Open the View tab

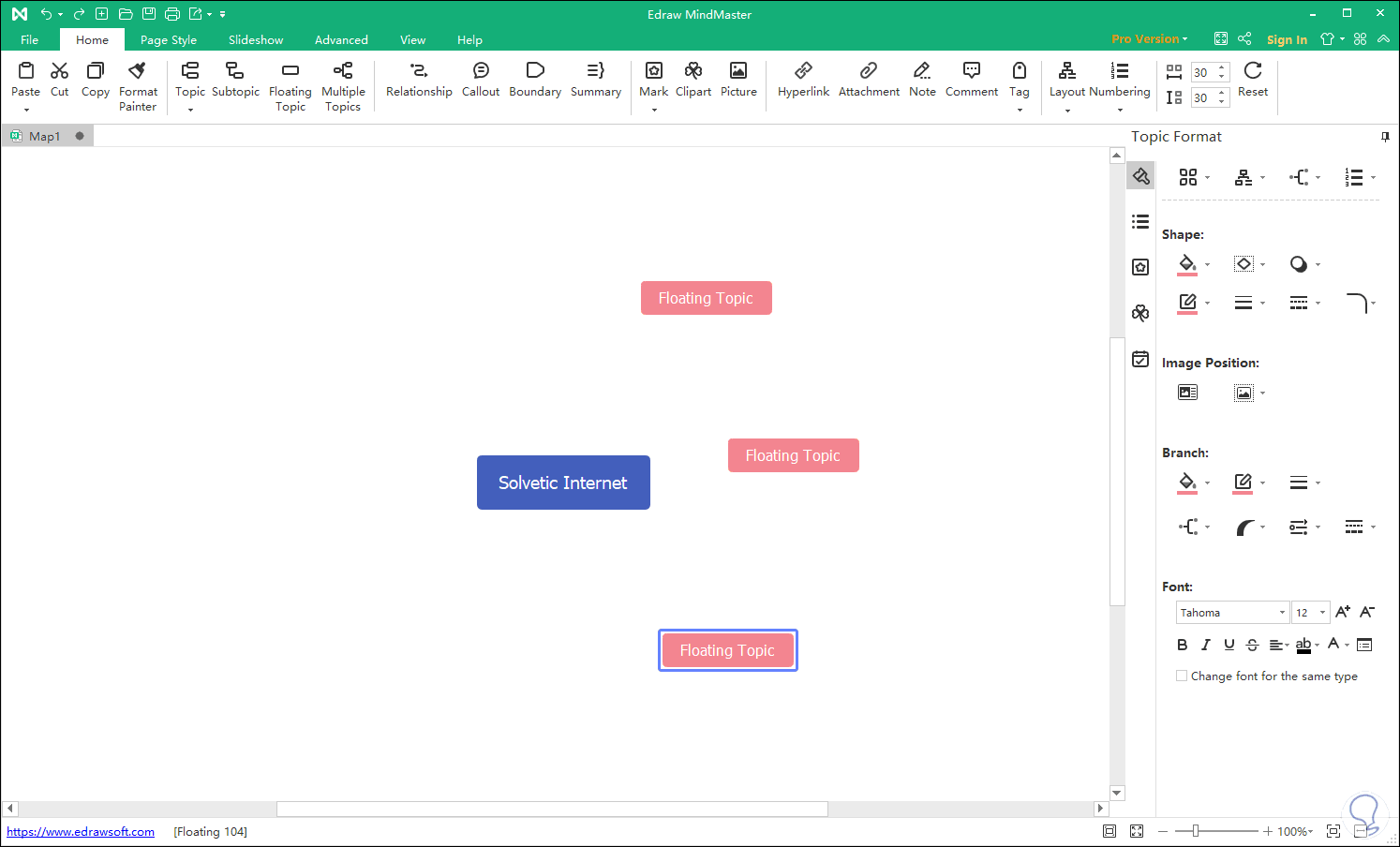[412, 39]
